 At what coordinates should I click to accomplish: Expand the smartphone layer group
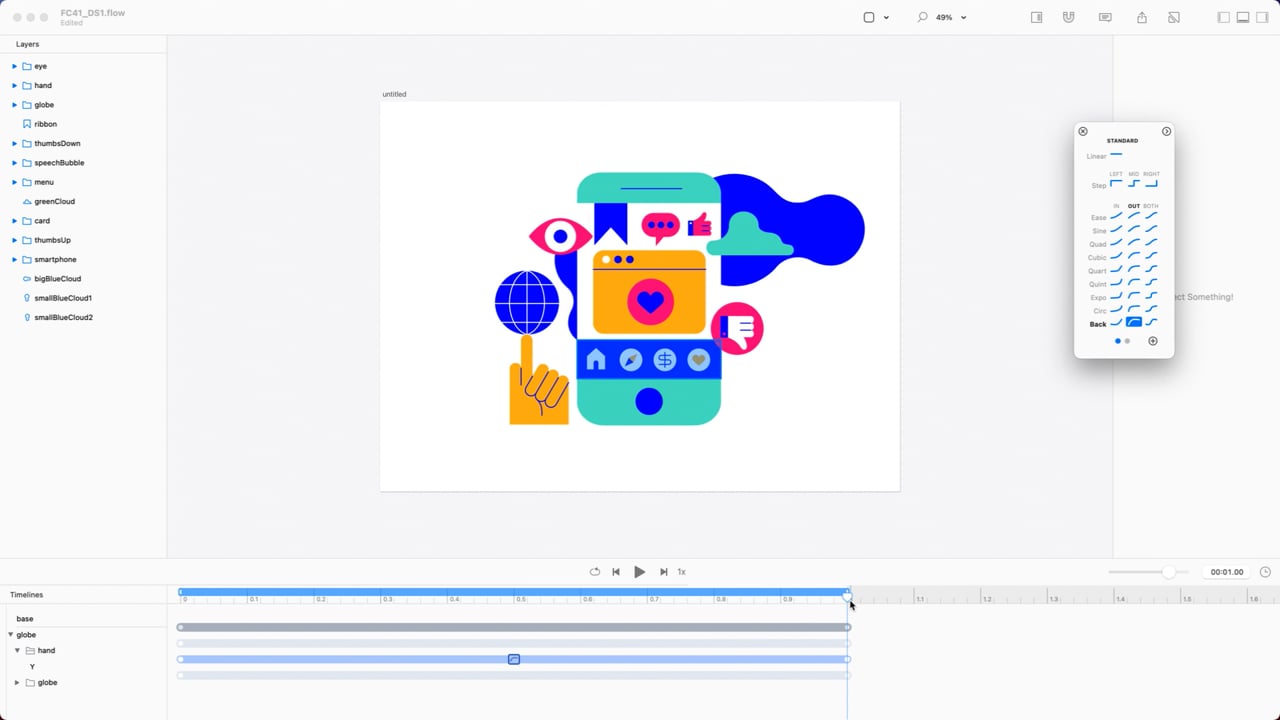pyautogui.click(x=15, y=259)
